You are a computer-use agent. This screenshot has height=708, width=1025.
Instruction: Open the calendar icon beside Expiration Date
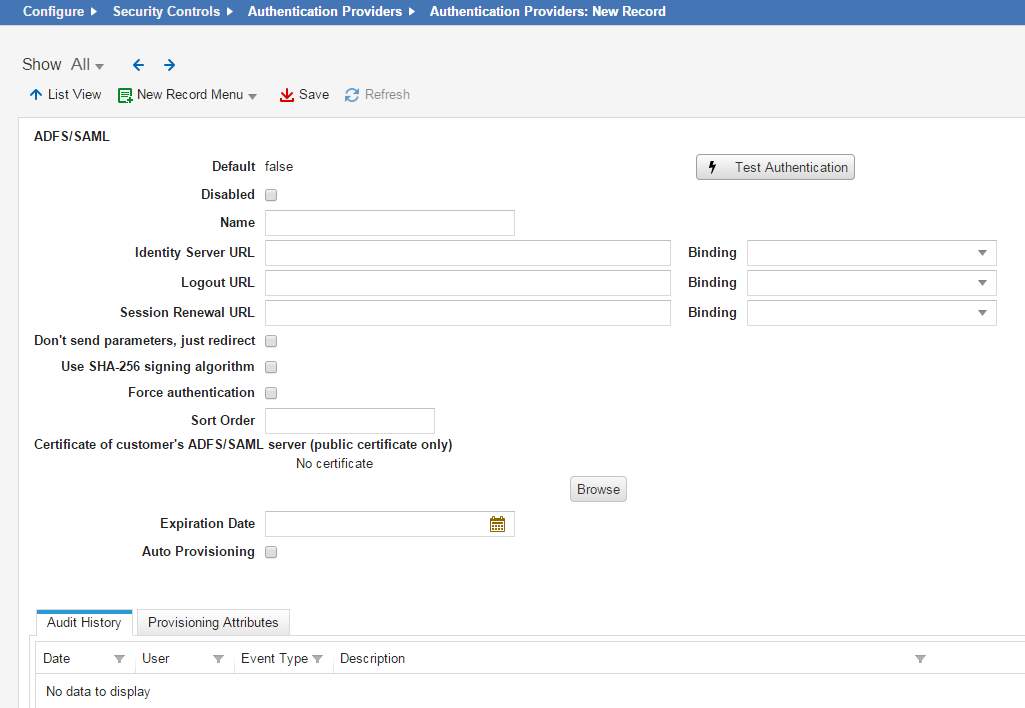pos(498,523)
